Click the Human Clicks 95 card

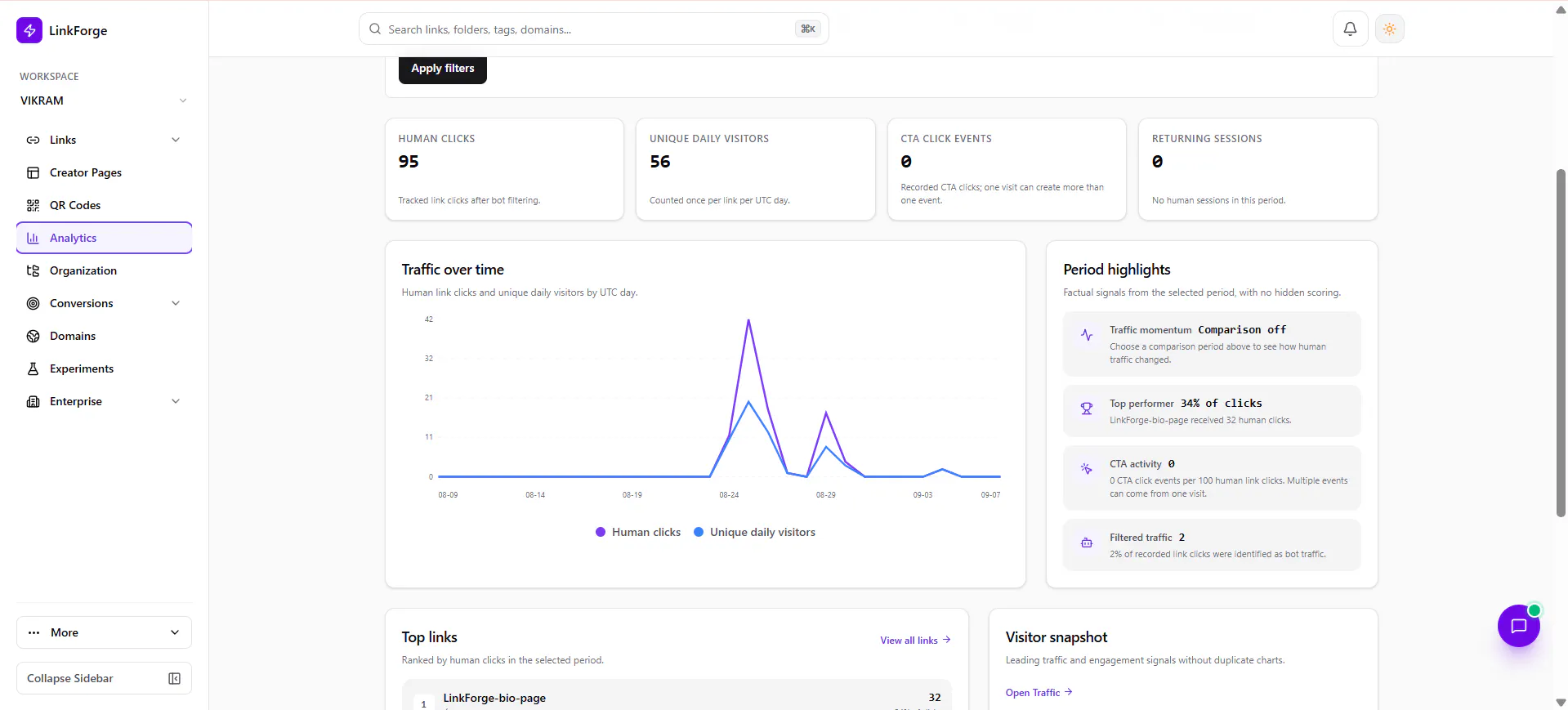(504, 169)
